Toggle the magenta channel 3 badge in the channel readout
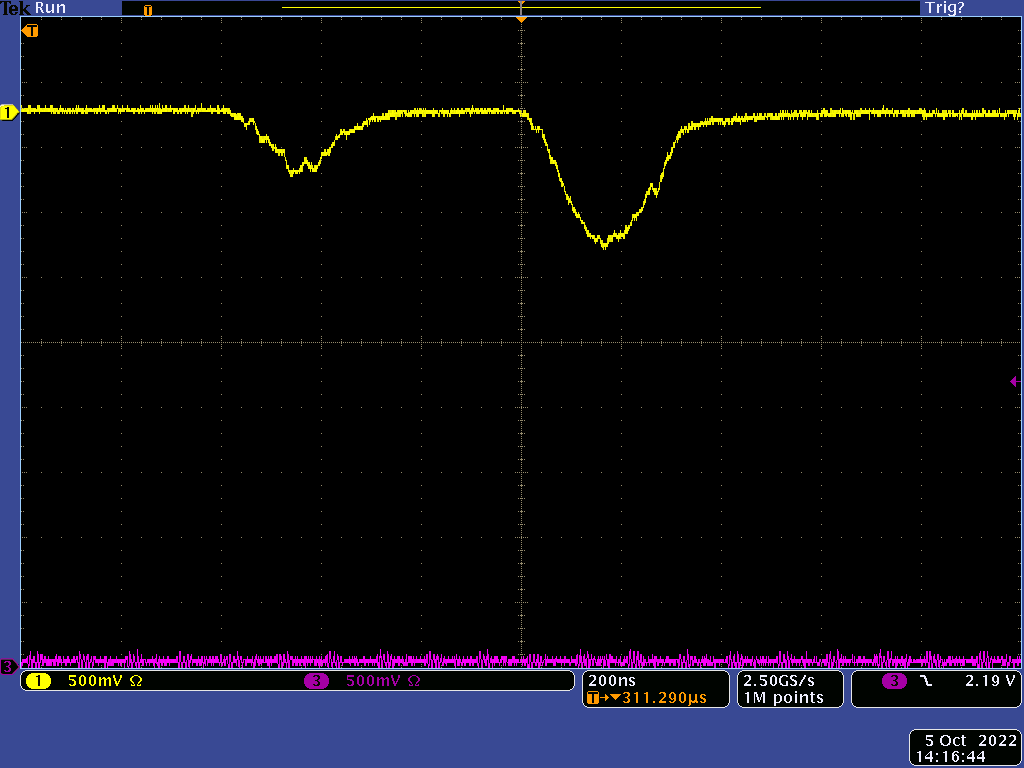This screenshot has width=1024, height=768. pyautogui.click(x=317, y=681)
